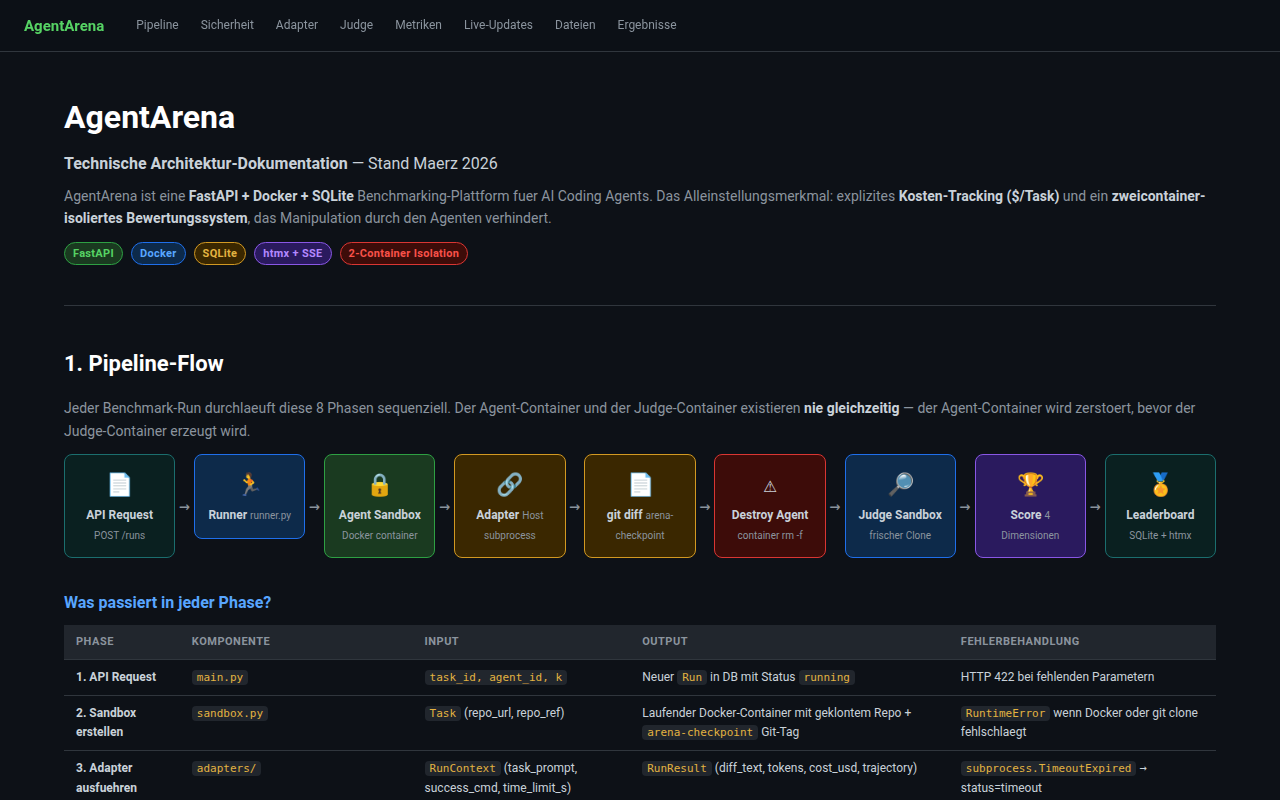Click the sandbox.py code chip
This screenshot has height=800, width=1280.
click(230, 713)
